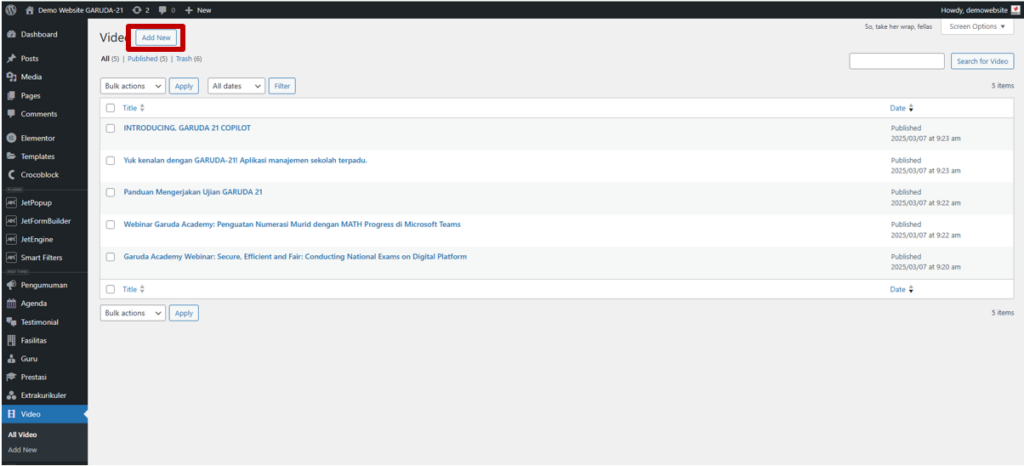Open the comments bubble icon in admin bar

(163, 10)
